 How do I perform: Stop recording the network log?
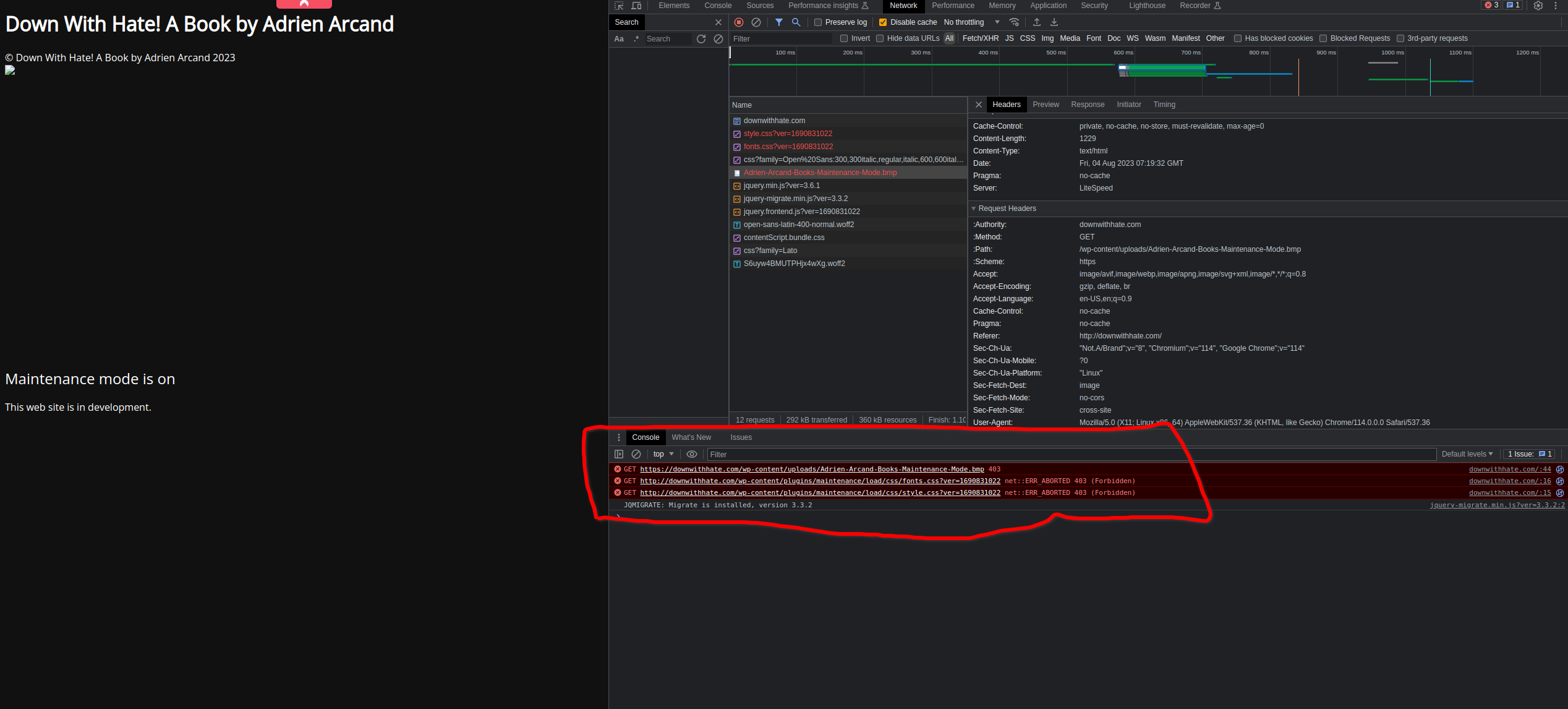739,22
